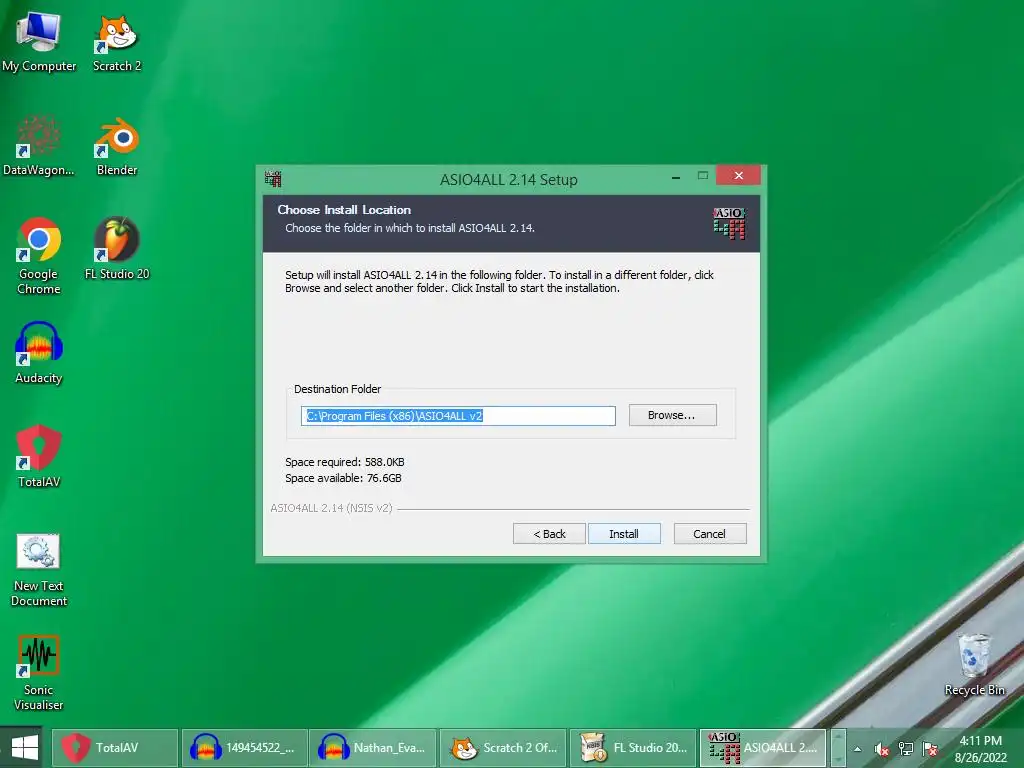Launch Blender desktop shortcut
Screen dimensions: 1024x768
point(117,146)
